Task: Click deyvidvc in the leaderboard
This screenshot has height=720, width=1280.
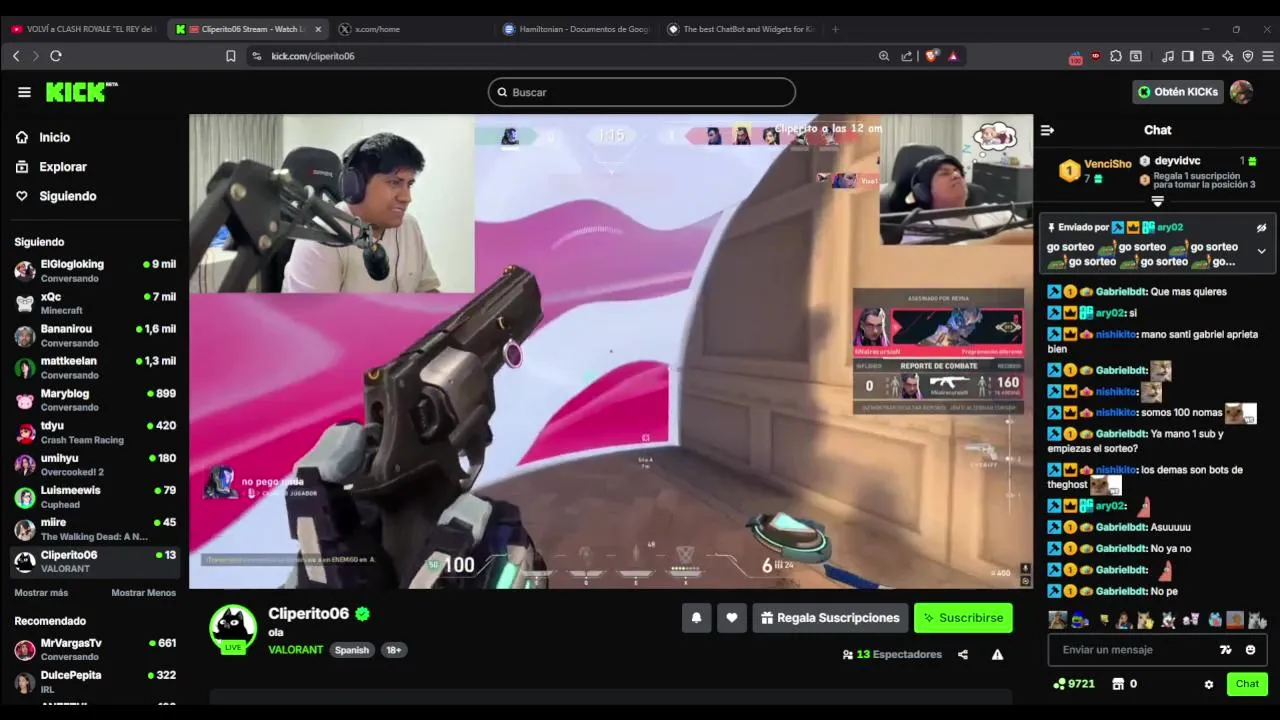Action: coord(1178,161)
